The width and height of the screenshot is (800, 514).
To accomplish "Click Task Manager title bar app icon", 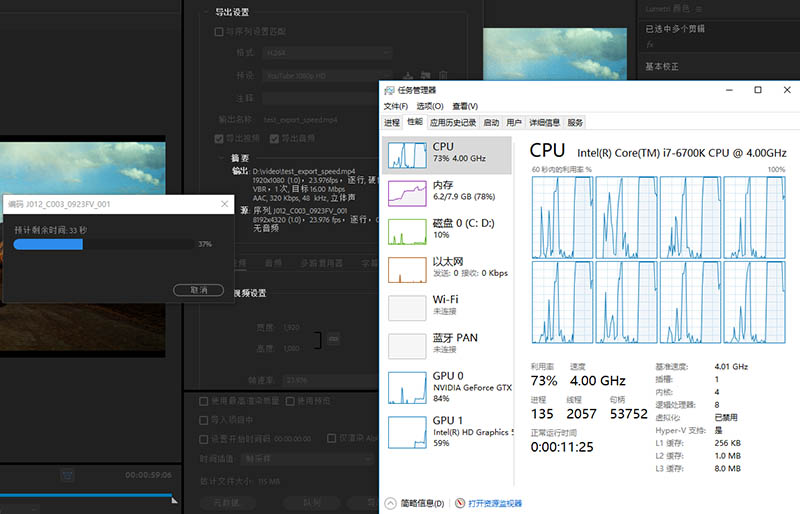I will click(x=389, y=90).
